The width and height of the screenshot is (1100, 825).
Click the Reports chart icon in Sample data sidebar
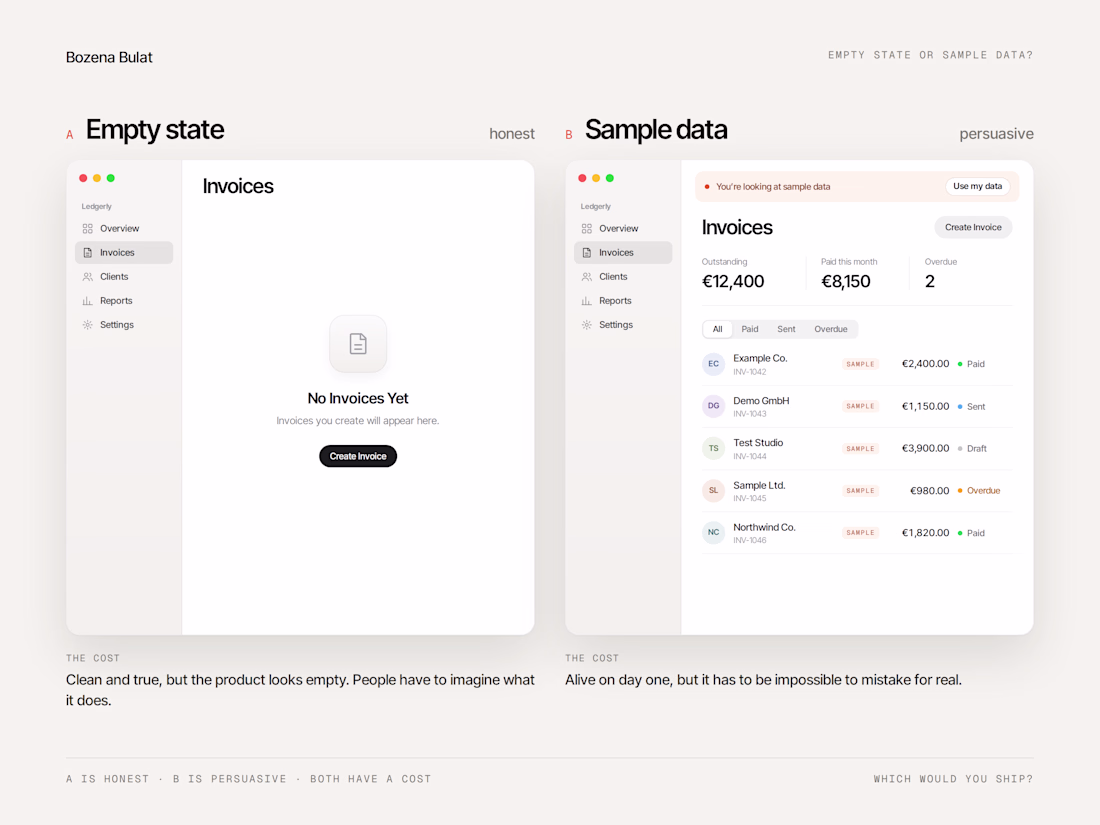coord(587,301)
